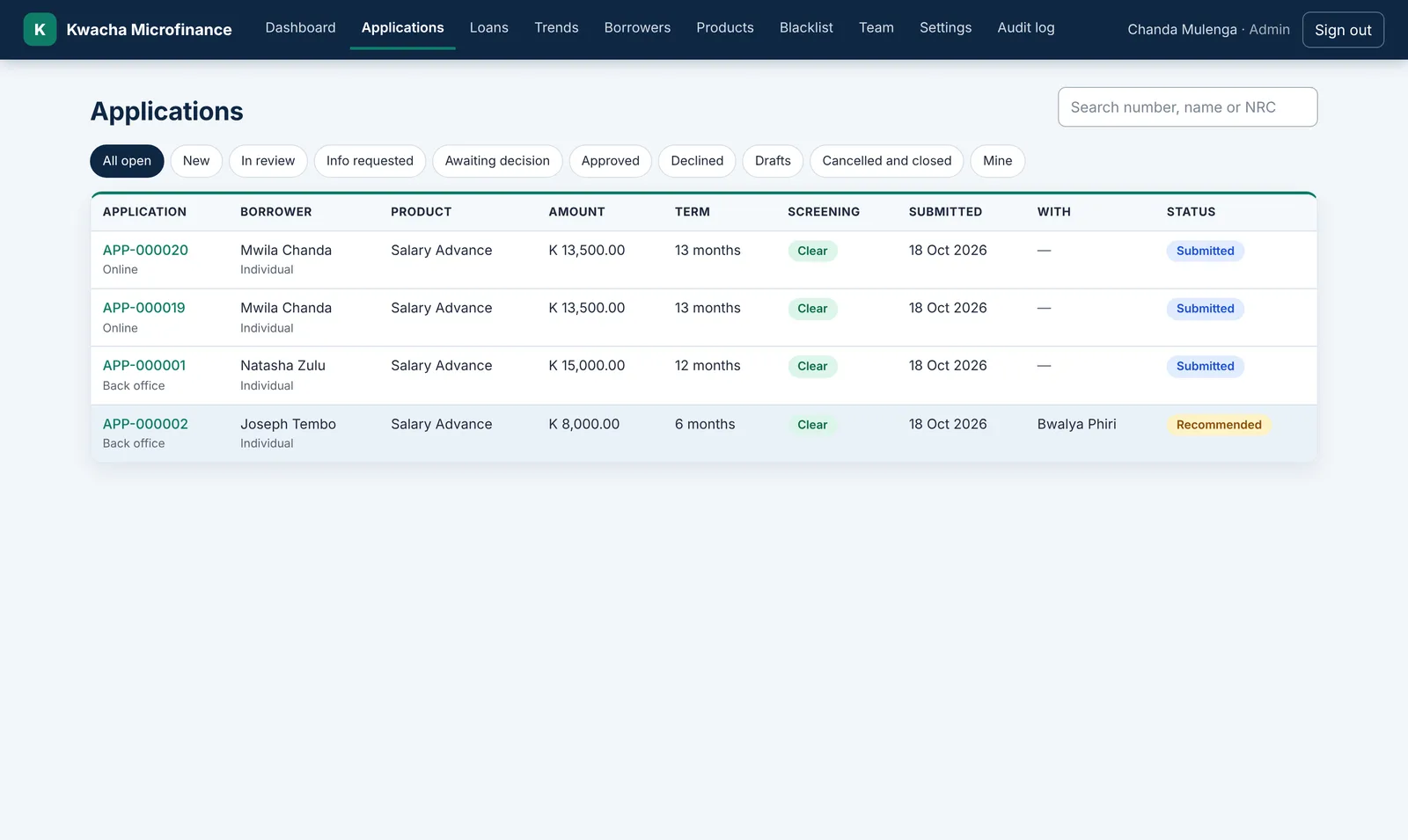Open the Trends page
This screenshot has height=840, width=1408.
556,28
